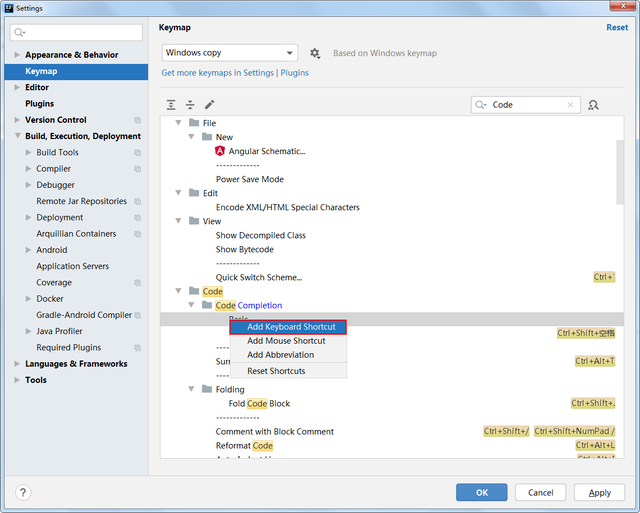Choose Add Mouse Shortcut
Viewport: 640px width, 513px height.
click(x=288, y=341)
